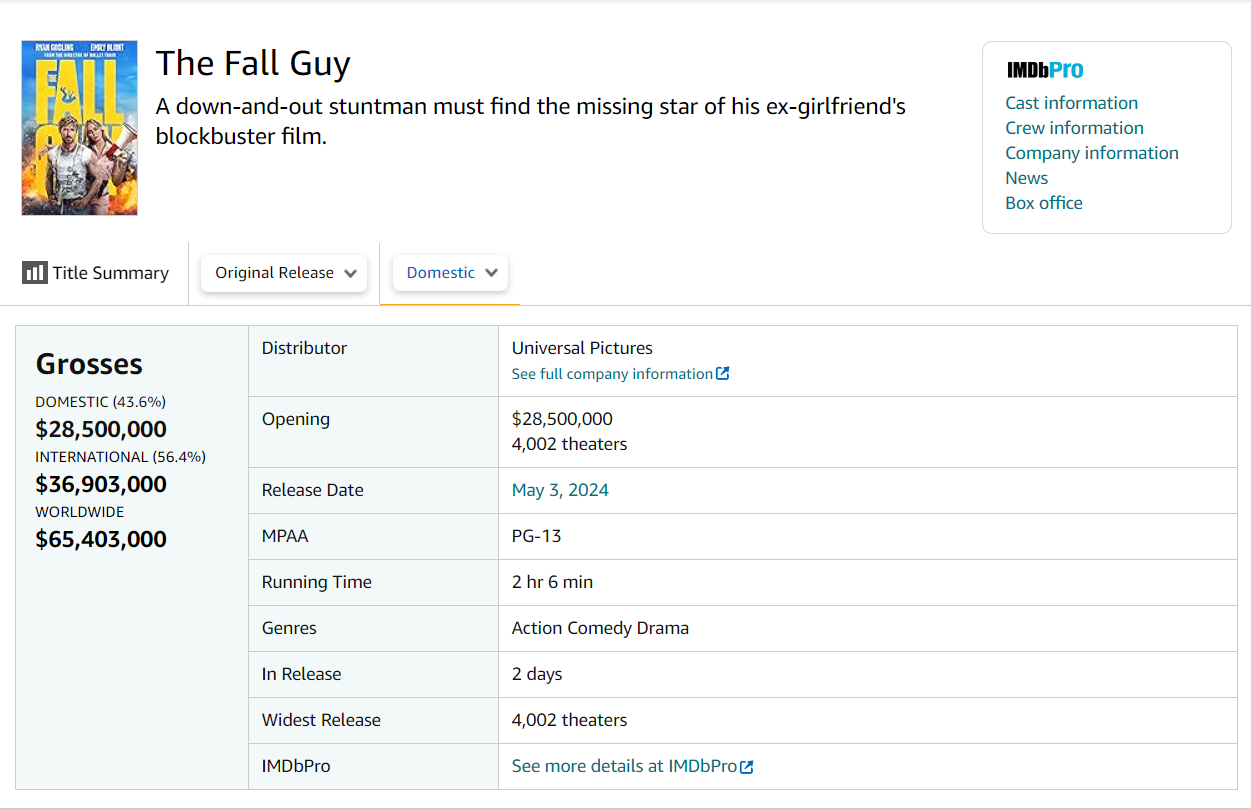The height and width of the screenshot is (809, 1251).
Task: Click the DOMESTIC (43.6%) label
Action: (101, 402)
